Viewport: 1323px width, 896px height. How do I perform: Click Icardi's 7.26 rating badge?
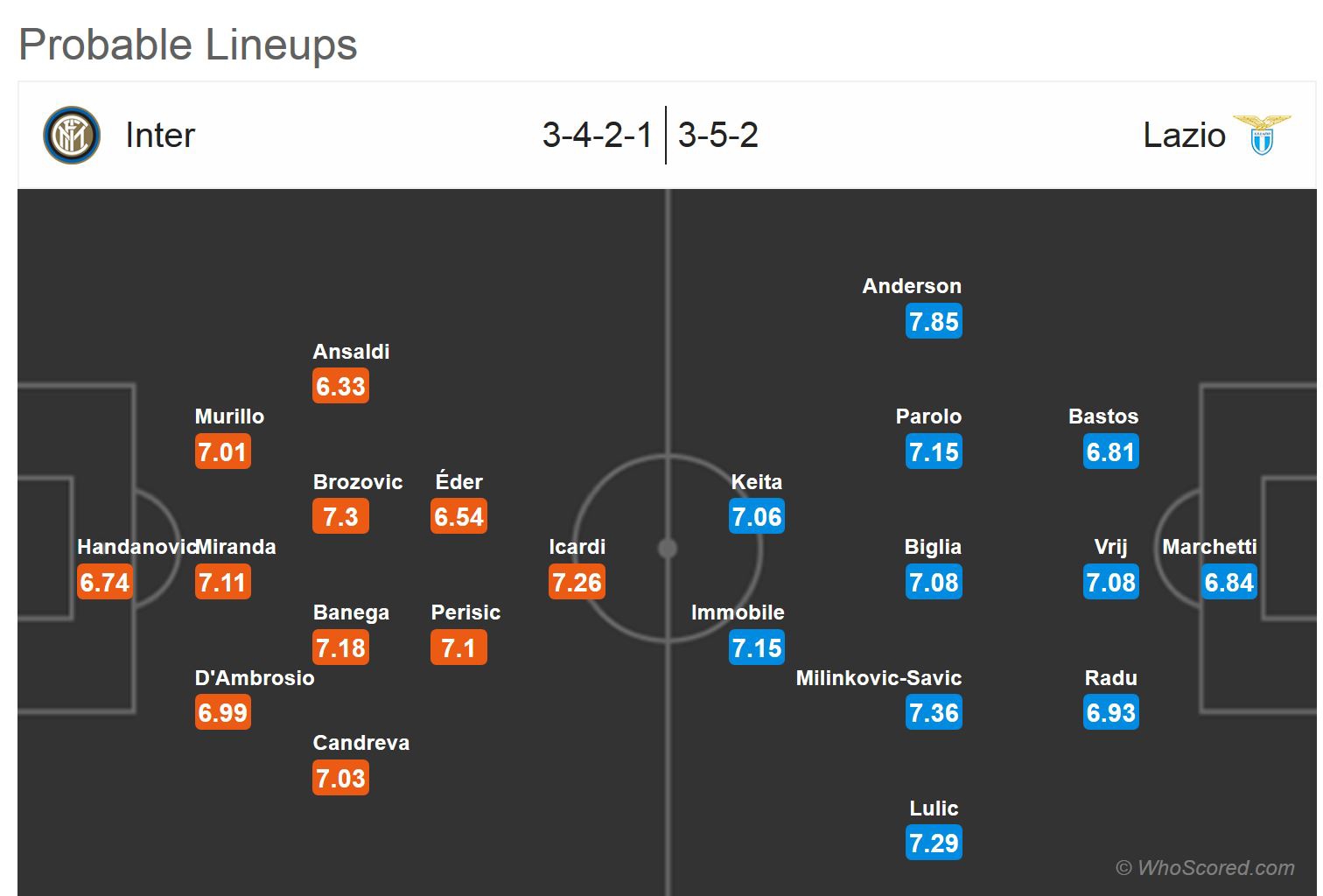tap(577, 583)
